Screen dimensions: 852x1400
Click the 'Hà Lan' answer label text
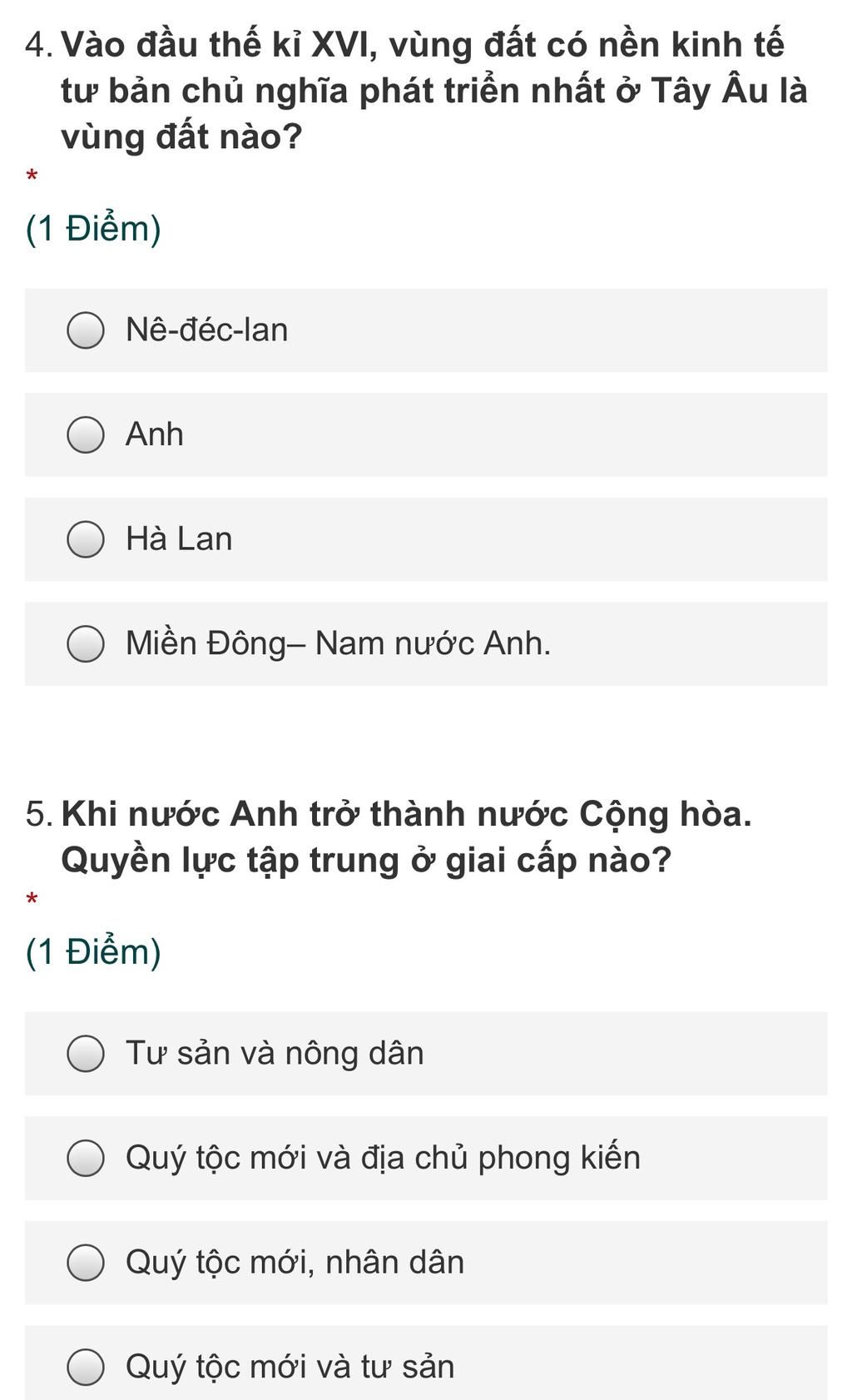pos(179,539)
